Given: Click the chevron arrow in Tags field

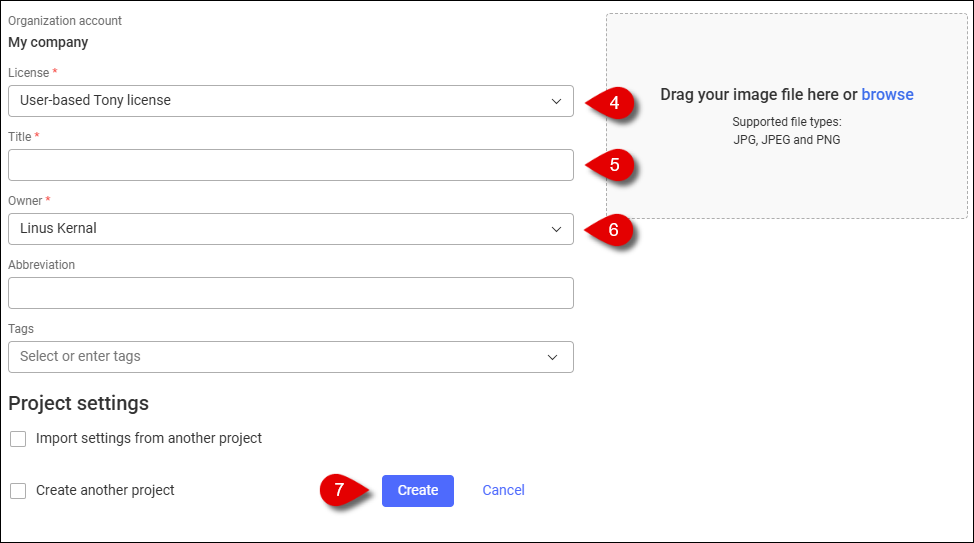Looking at the screenshot, I should click(x=552, y=357).
